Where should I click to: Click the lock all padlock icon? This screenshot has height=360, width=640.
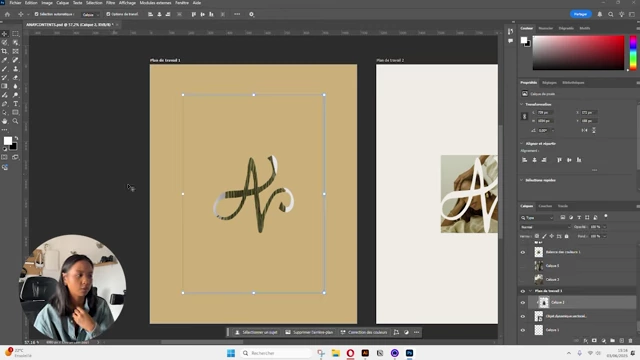point(566,236)
